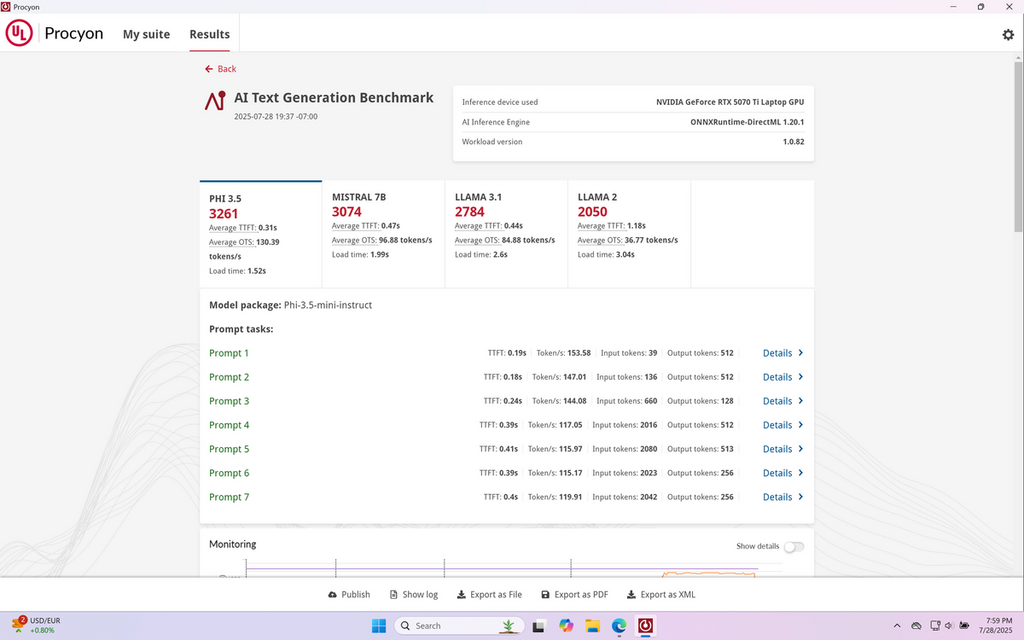This screenshot has width=1024, height=640.
Task: Open the Windows Start menu
Action: coord(379,626)
